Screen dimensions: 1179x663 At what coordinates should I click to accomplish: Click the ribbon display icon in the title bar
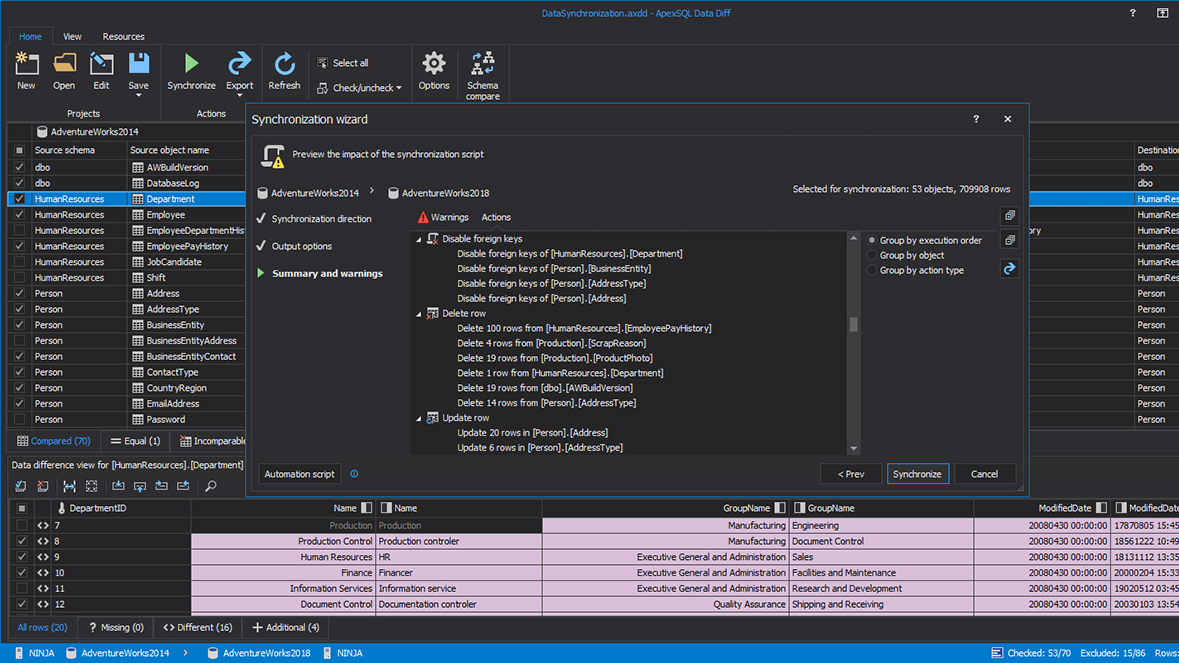(1162, 13)
